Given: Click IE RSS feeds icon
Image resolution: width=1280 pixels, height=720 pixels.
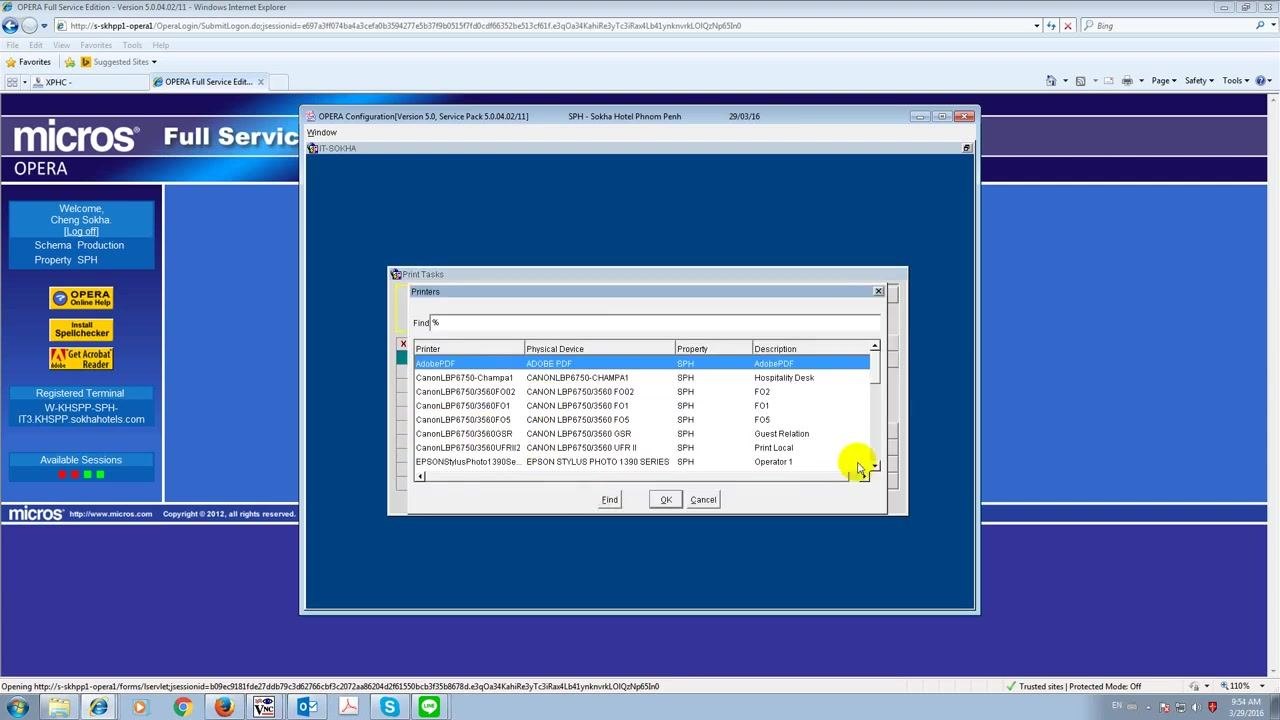Looking at the screenshot, I should click(1081, 81).
